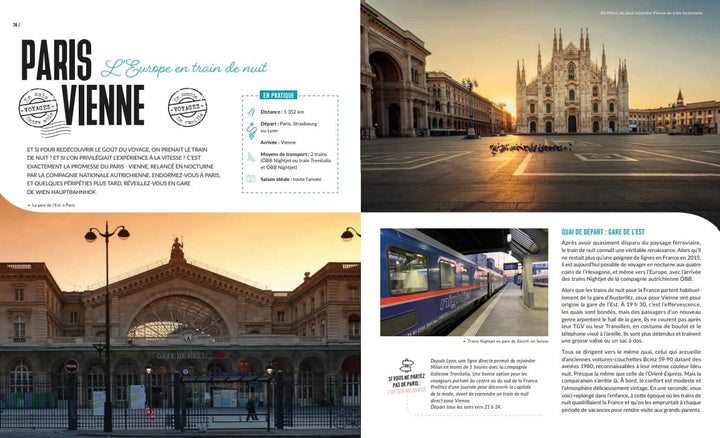Click the page number 74
720x438 pixels.
pos(17,26)
